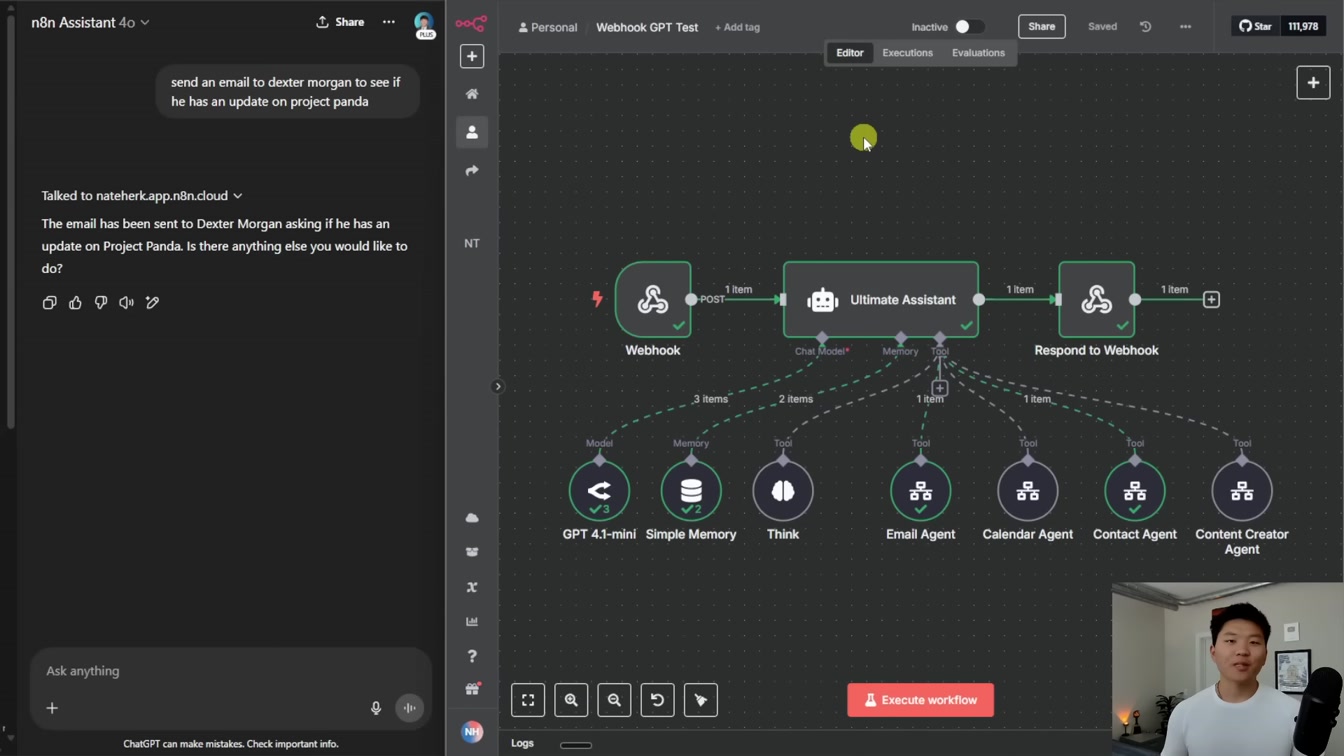
Task: Give thumbs down to the response
Action: (x=101, y=303)
